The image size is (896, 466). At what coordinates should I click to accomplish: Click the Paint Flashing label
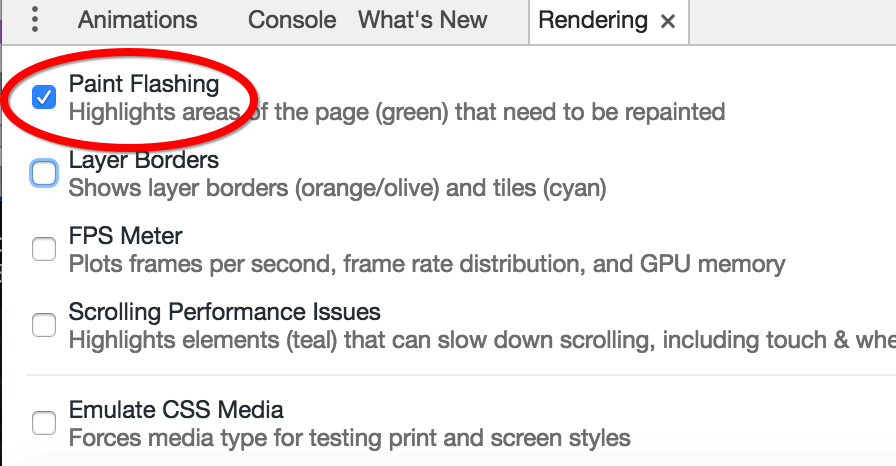pyautogui.click(x=144, y=84)
